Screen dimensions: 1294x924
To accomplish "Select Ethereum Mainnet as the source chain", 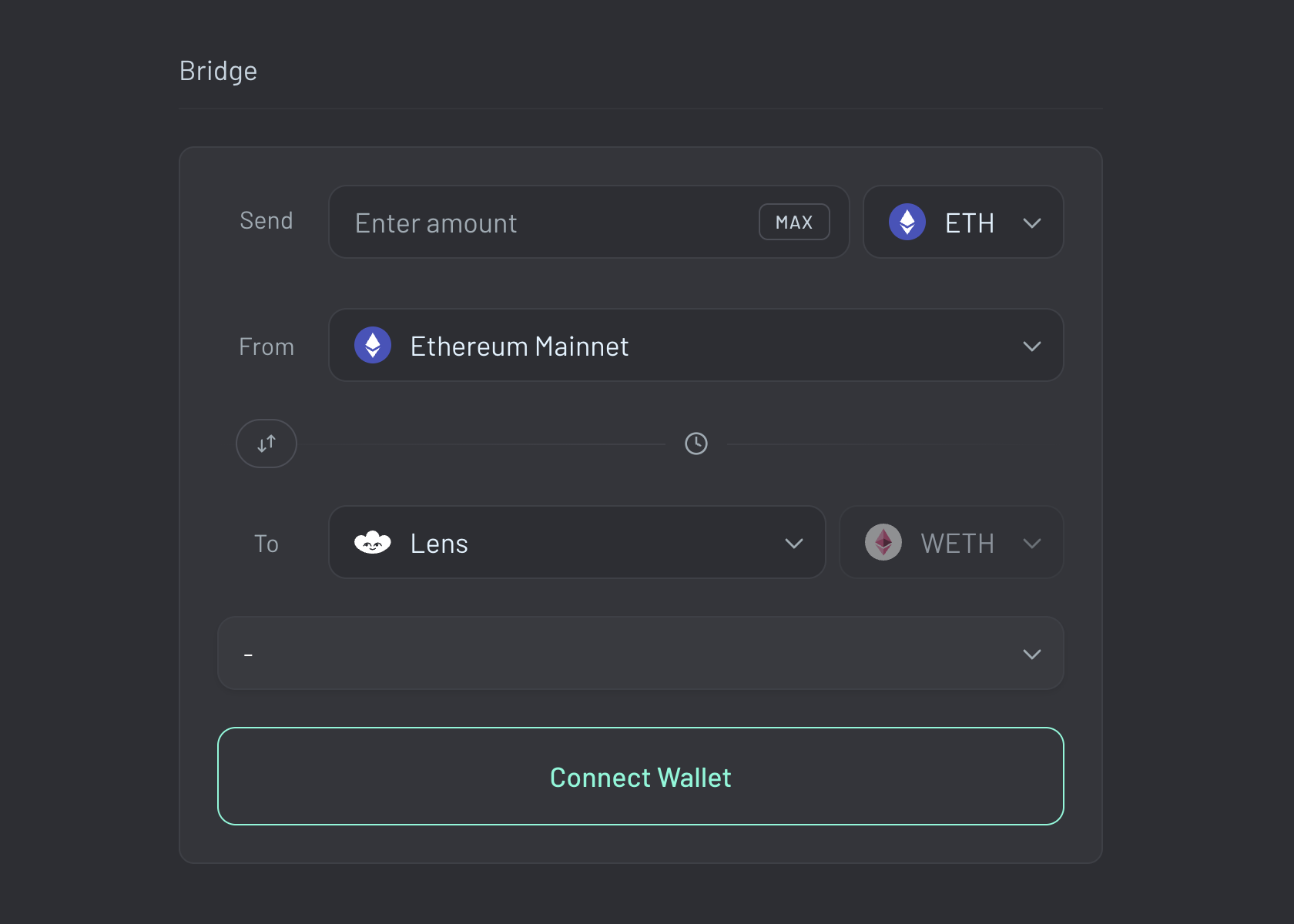I will pos(696,346).
